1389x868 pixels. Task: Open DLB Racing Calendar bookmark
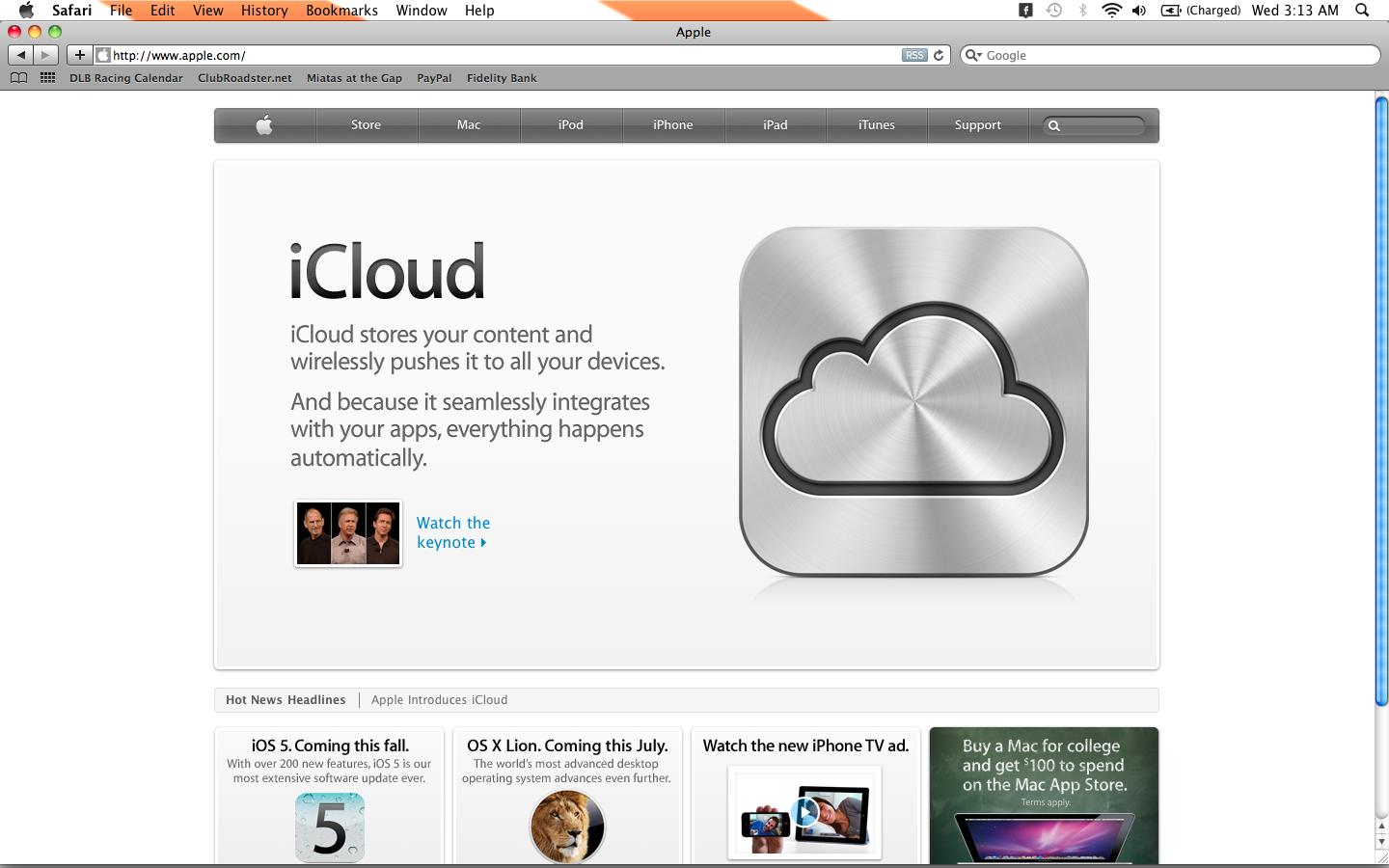tap(126, 78)
